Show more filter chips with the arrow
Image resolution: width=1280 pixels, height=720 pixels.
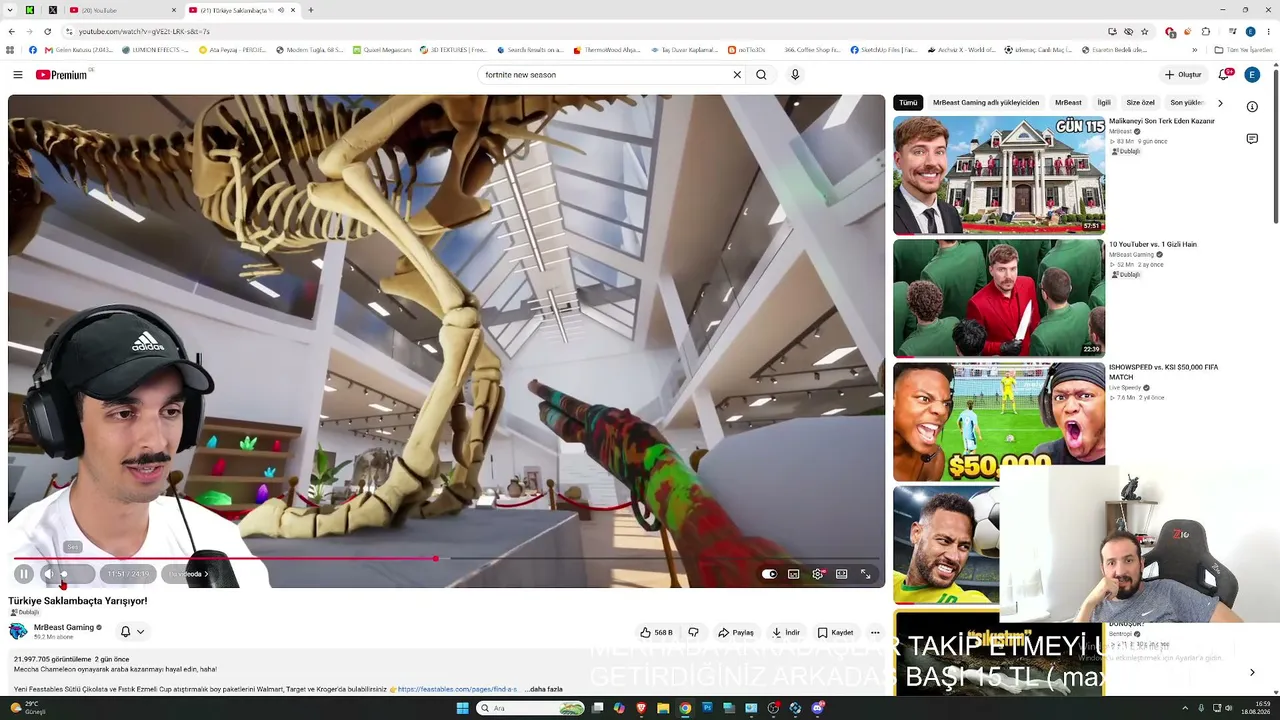tap(1220, 103)
